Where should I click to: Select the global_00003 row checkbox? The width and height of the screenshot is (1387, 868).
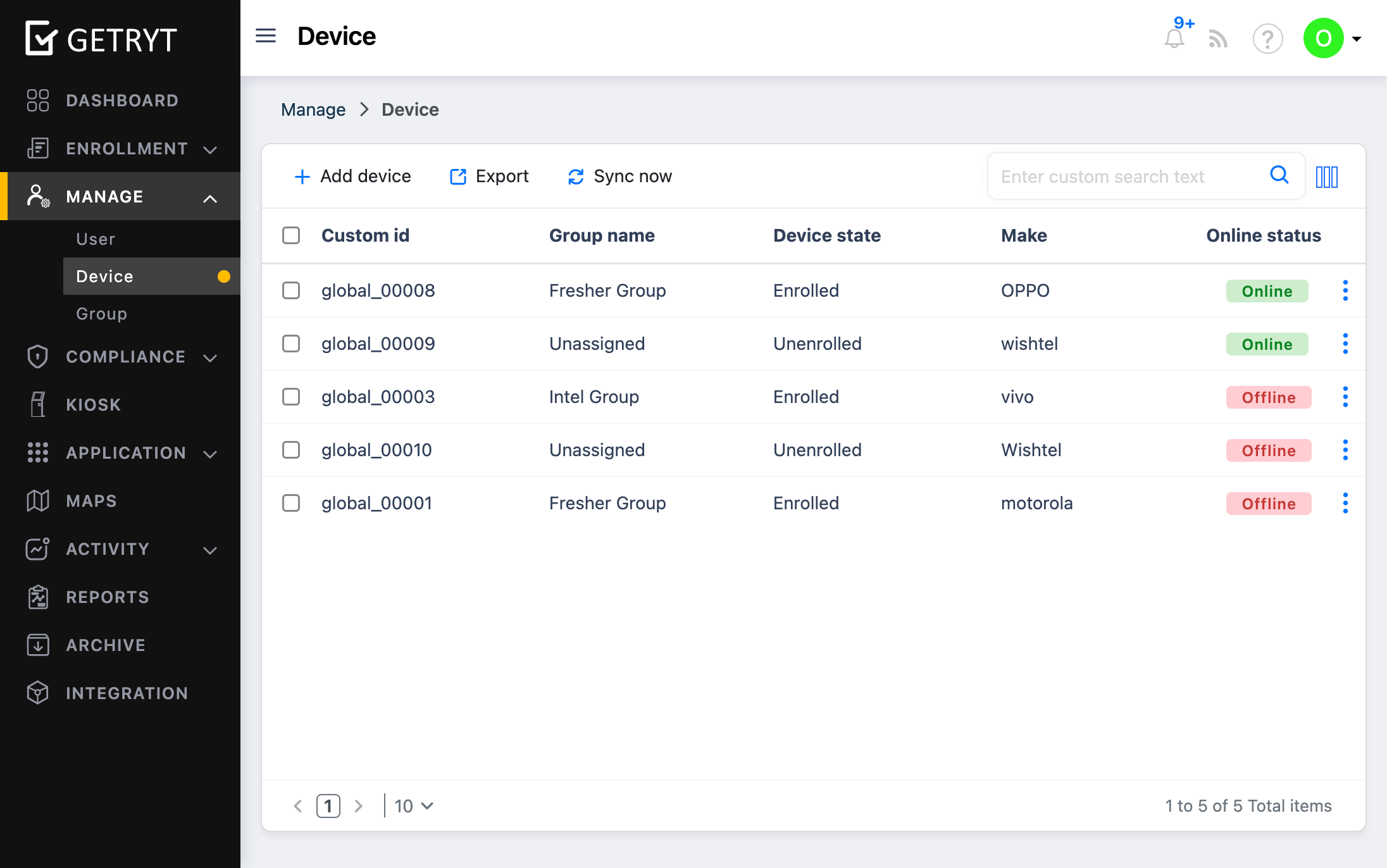click(x=291, y=397)
